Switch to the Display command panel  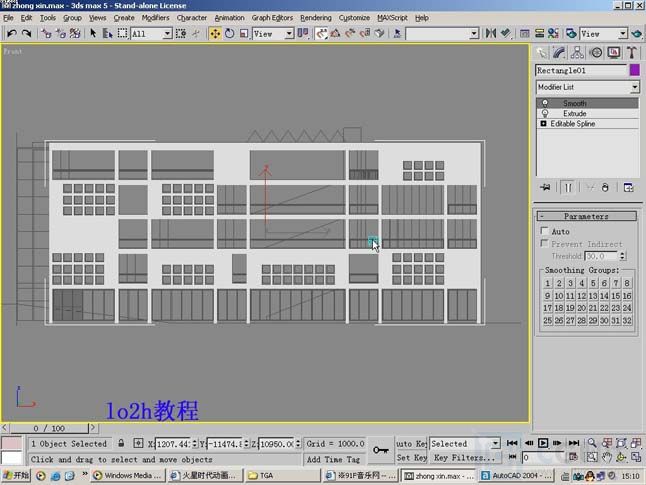614,53
